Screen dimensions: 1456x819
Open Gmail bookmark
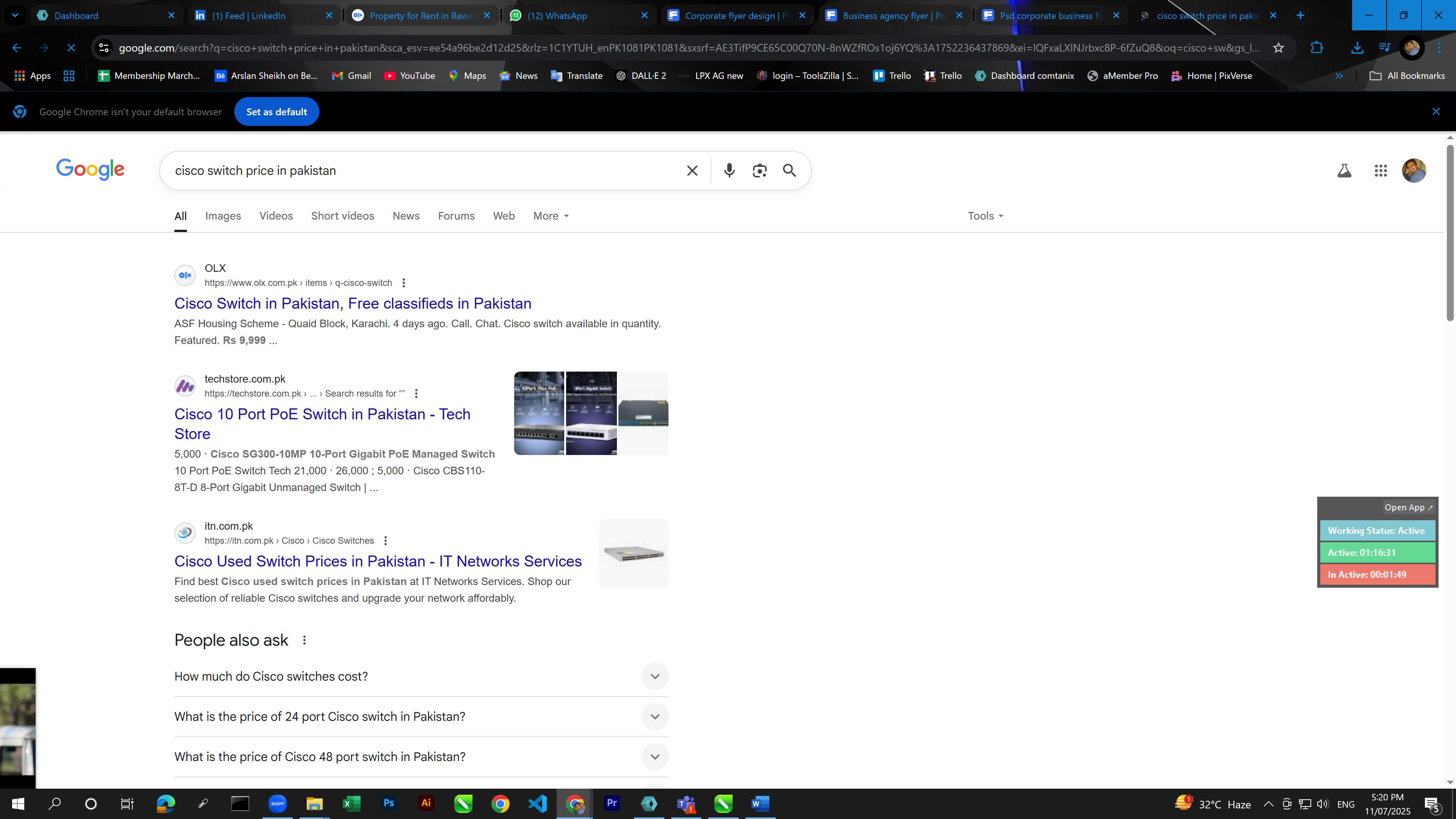coord(351,75)
